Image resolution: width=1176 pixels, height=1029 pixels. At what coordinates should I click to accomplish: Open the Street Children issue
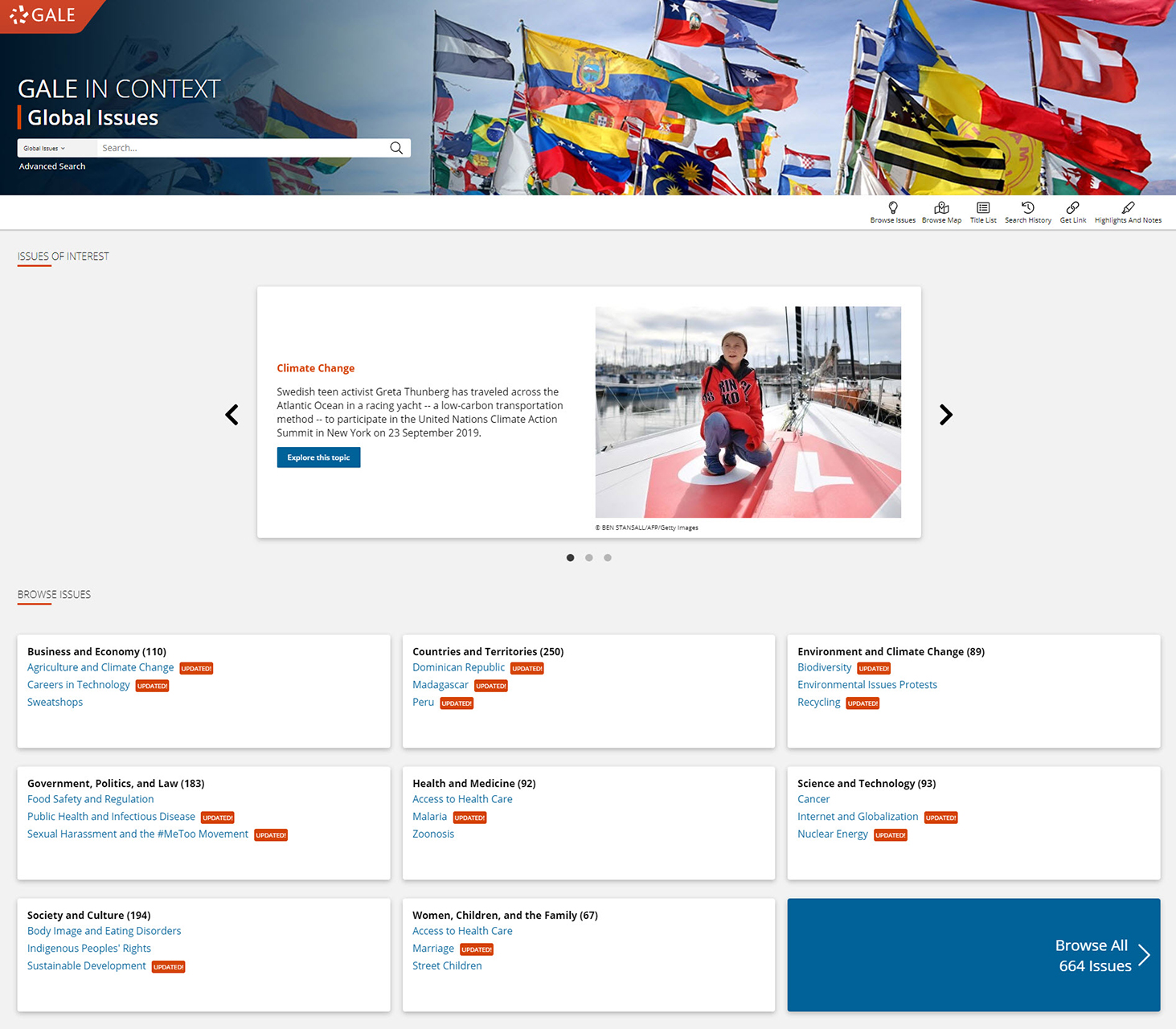pyautogui.click(x=447, y=966)
